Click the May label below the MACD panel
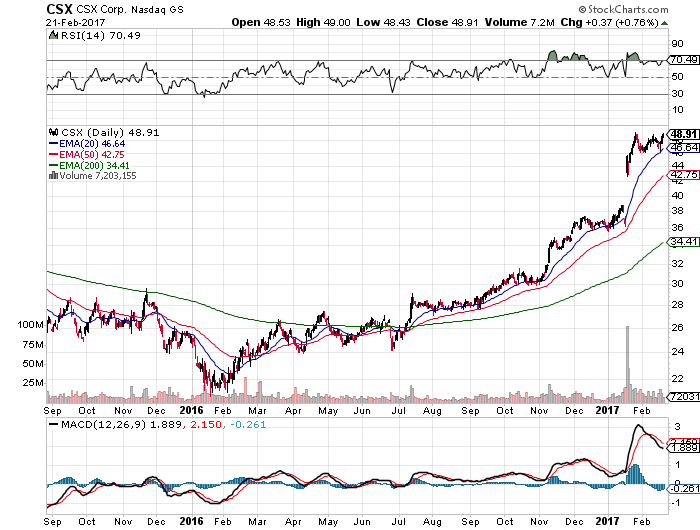Image resolution: width=700 pixels, height=530 pixels. (328, 522)
